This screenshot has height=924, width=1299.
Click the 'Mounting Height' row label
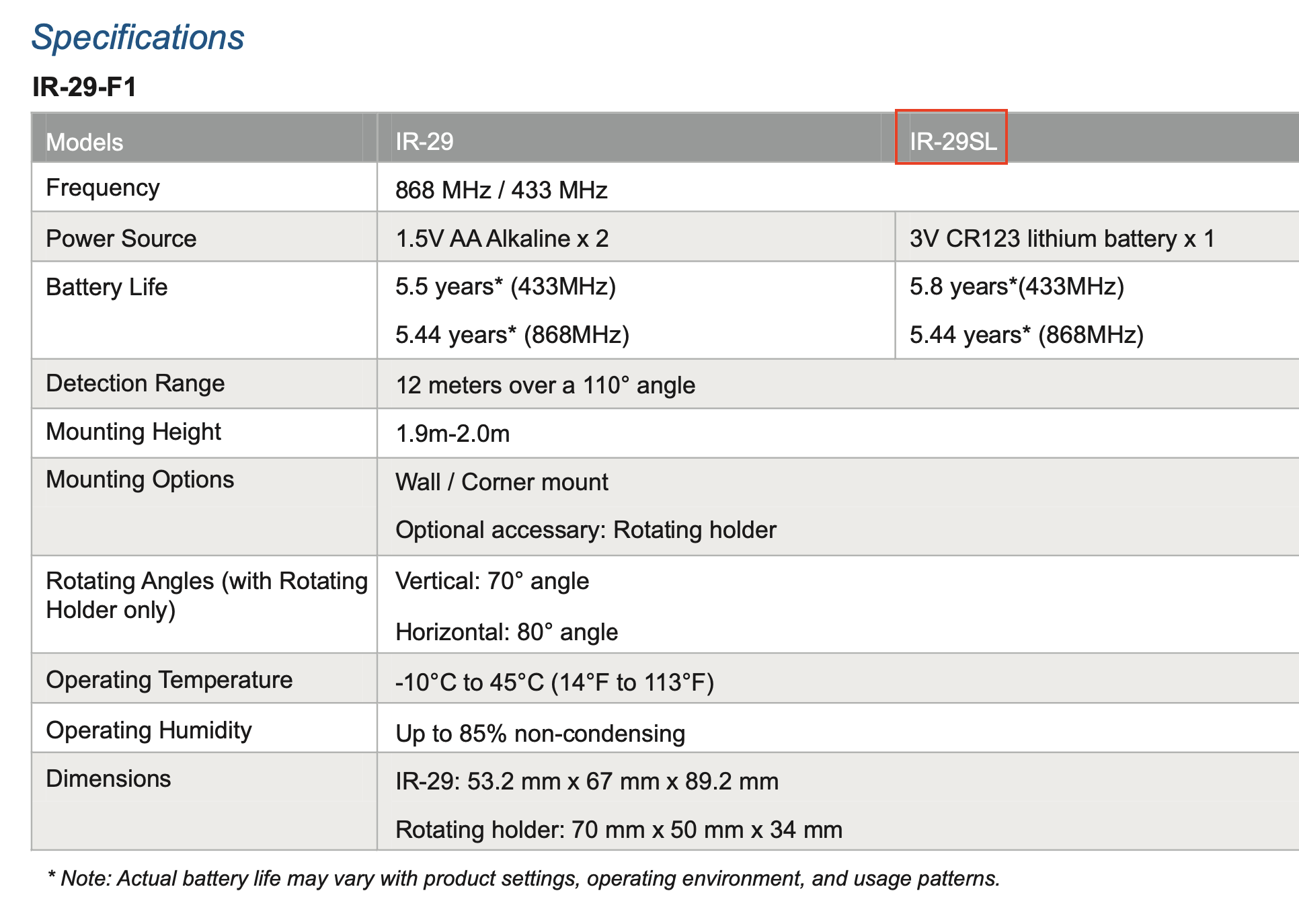133,432
